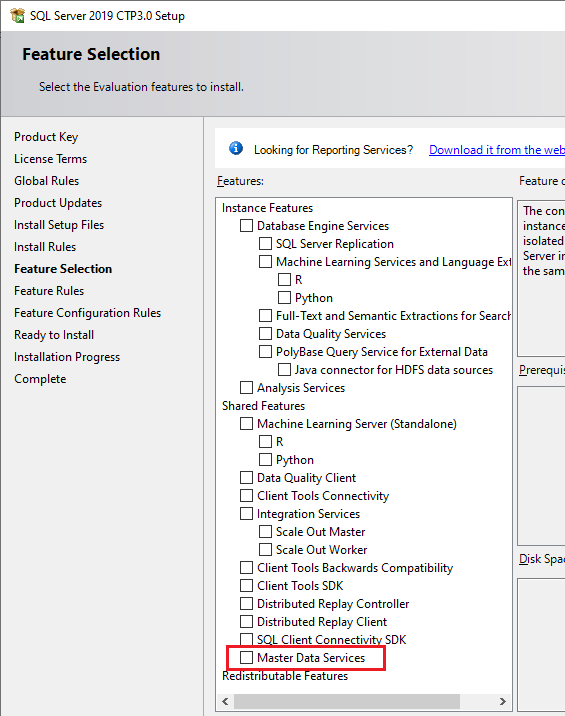Check Client Tools Connectivity

(x=247, y=495)
